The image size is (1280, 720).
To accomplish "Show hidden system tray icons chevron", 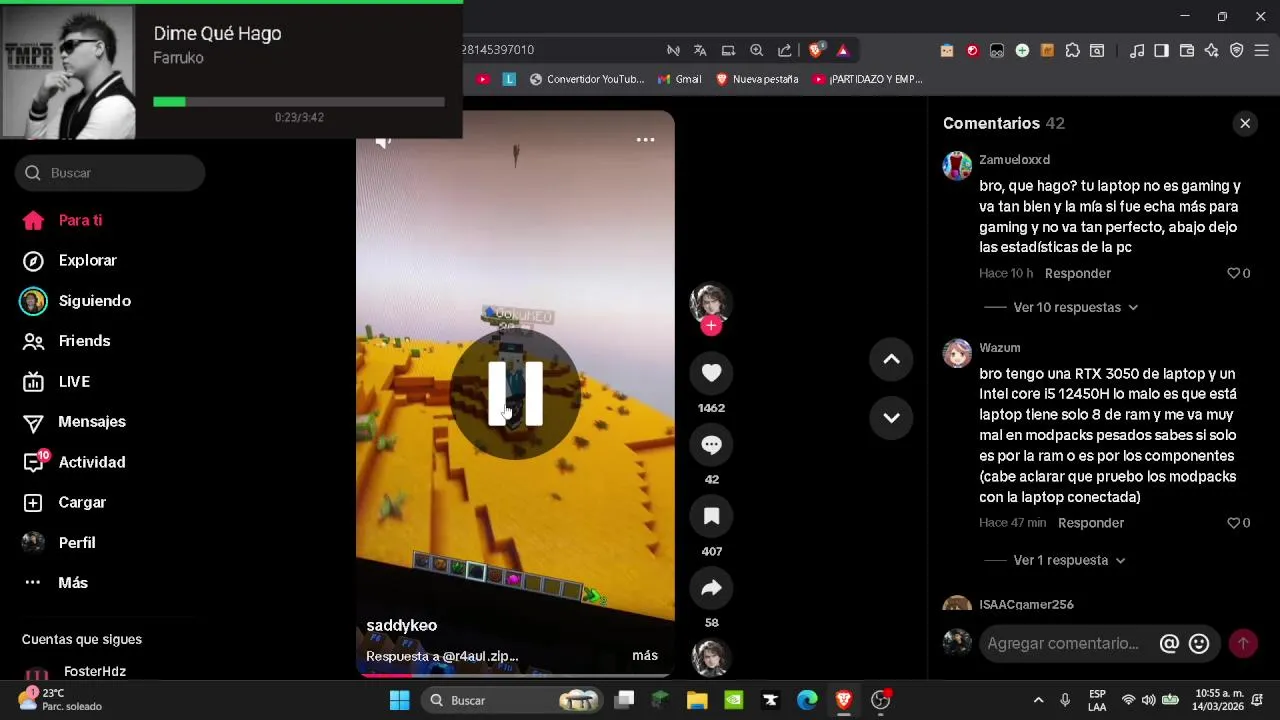I will [1038, 700].
